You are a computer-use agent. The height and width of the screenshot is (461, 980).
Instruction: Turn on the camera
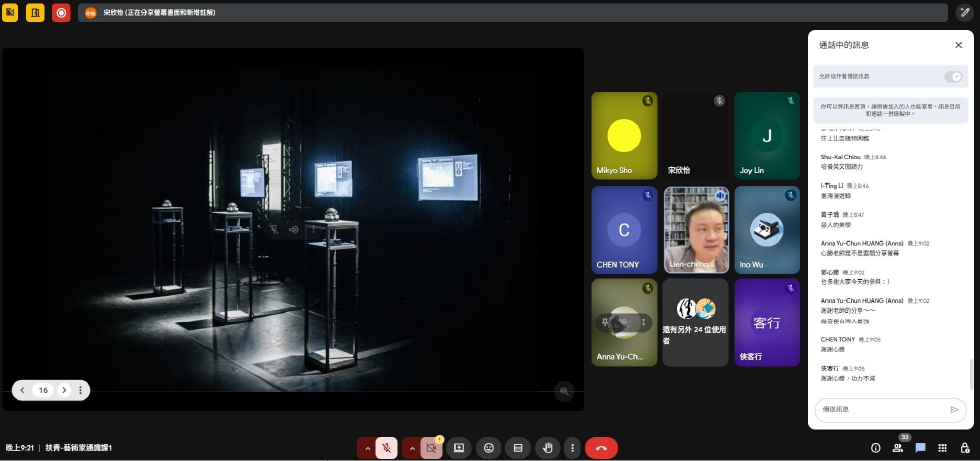click(x=432, y=448)
